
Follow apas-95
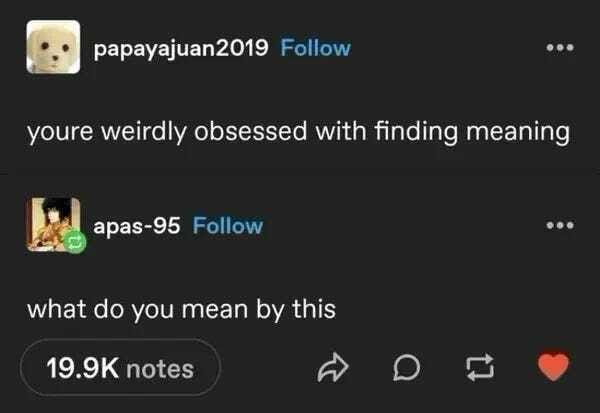tap(228, 225)
